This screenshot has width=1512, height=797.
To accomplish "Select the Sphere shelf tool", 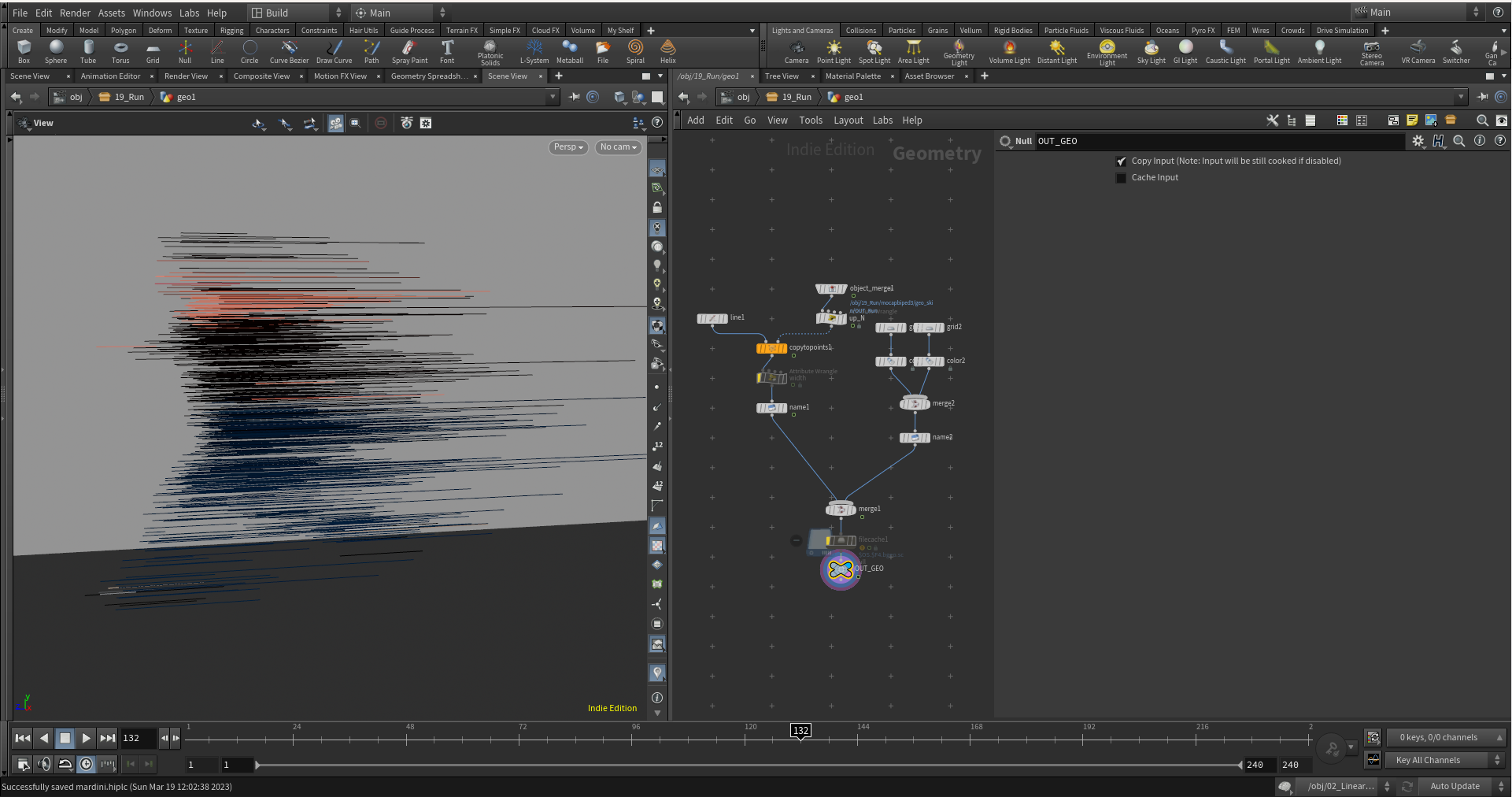I will coord(56,52).
